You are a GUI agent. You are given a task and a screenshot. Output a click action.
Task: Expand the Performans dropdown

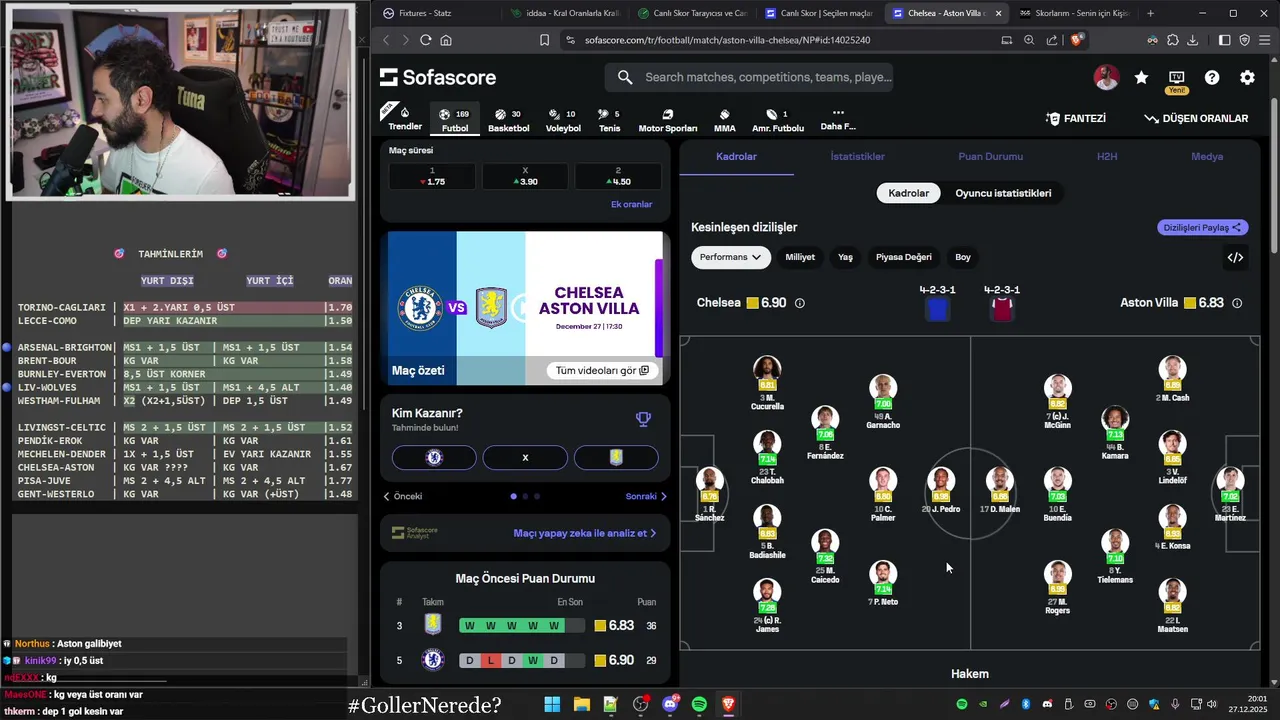(x=731, y=257)
